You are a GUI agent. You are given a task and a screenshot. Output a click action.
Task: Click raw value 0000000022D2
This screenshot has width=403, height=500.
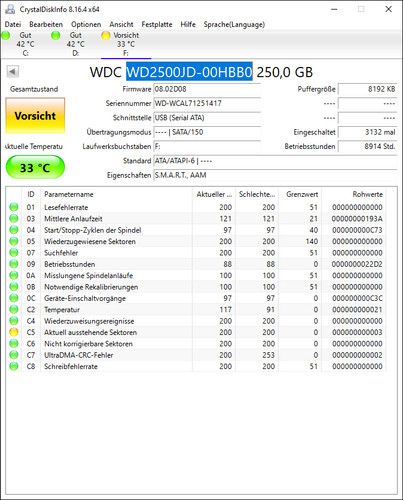[x=357, y=264]
